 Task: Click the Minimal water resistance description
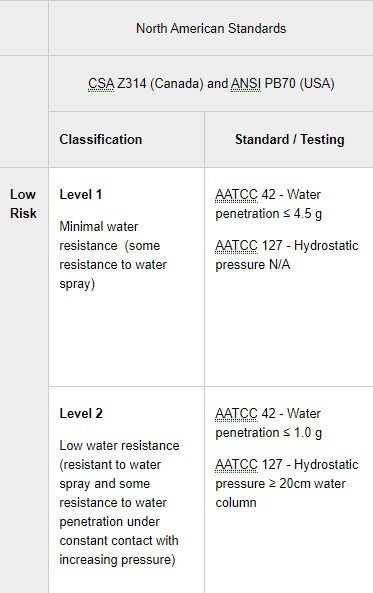tap(113, 255)
